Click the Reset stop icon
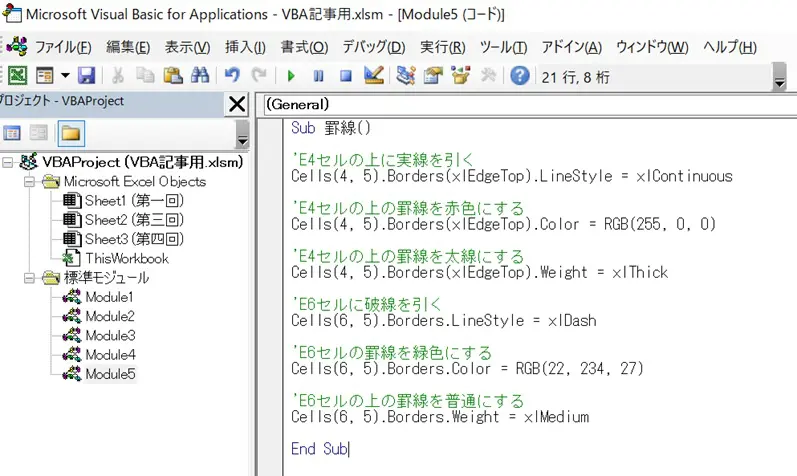 (x=346, y=76)
